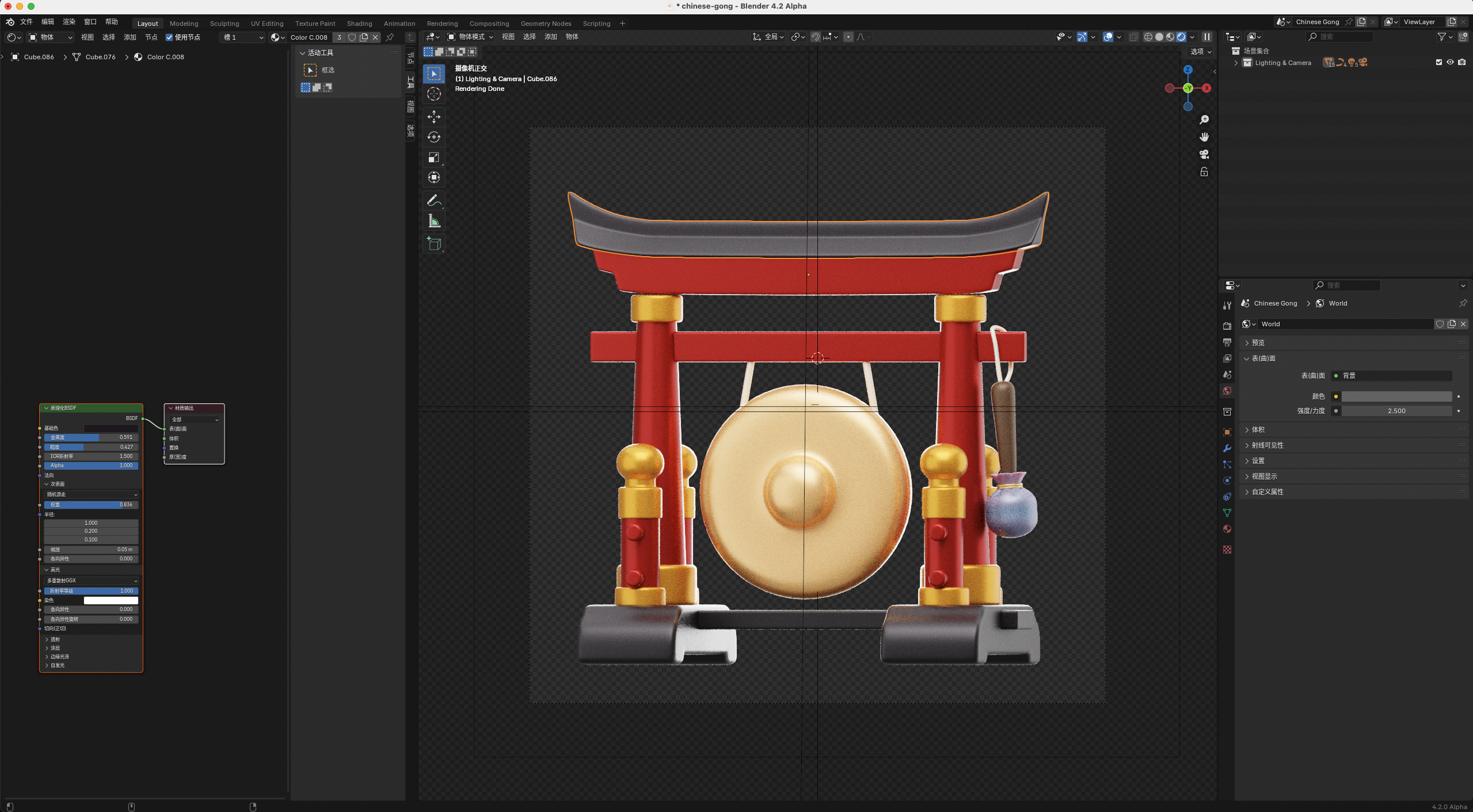Toggle proportional editing button
This screenshot has height=812, width=1473.
[848, 37]
